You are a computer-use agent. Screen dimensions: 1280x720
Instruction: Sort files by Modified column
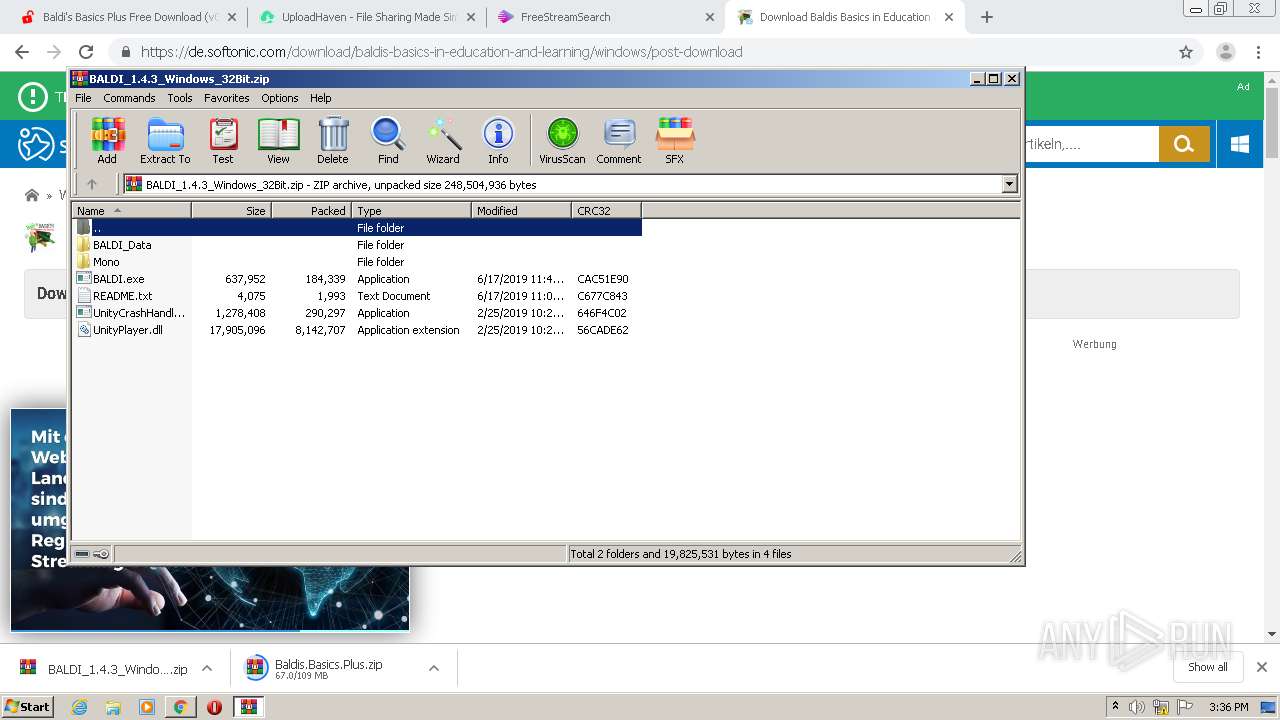521,210
